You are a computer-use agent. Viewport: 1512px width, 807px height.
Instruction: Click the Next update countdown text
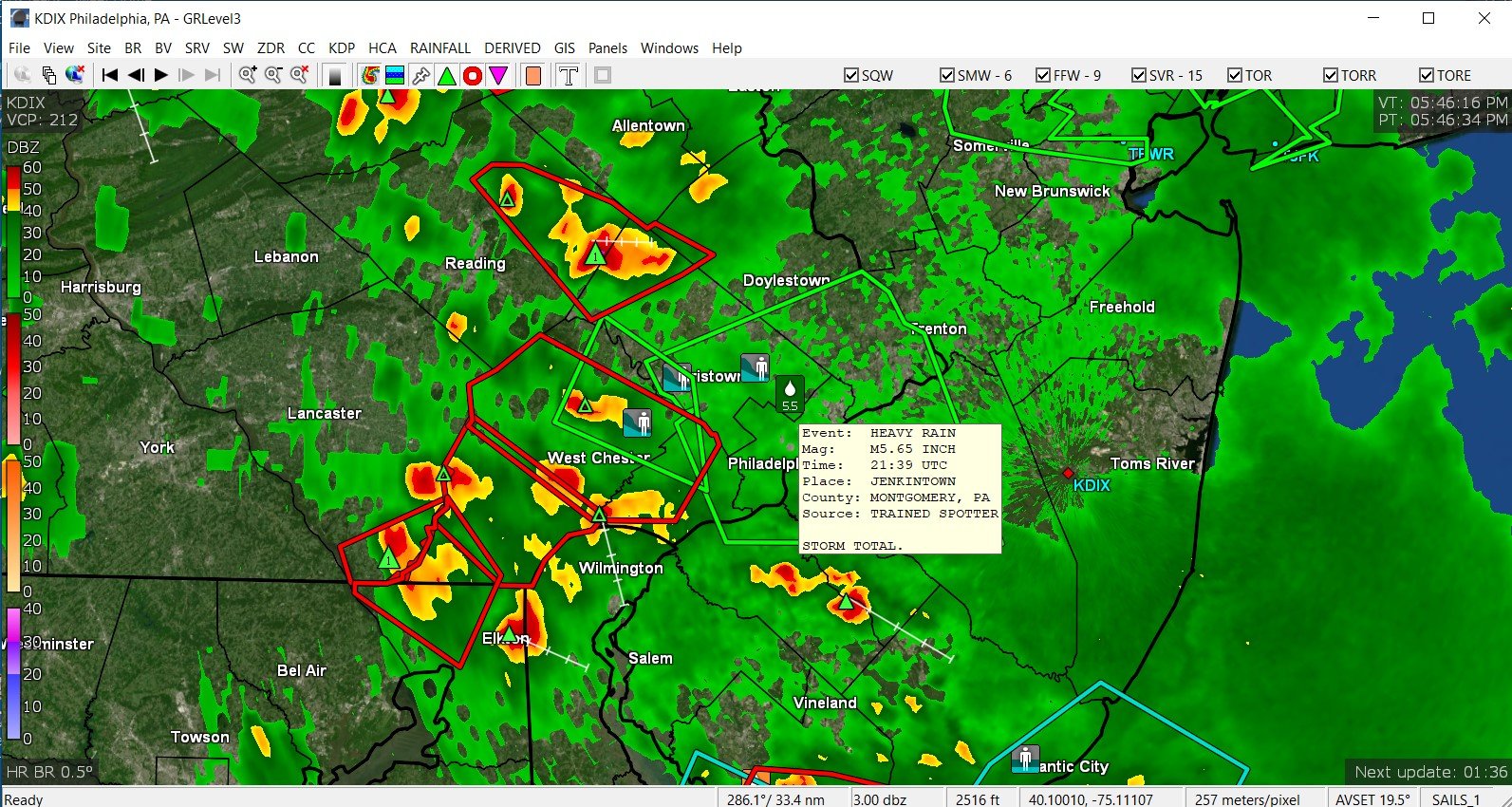point(1430,772)
